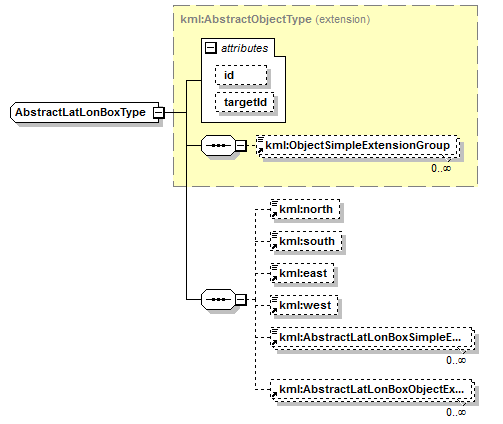
Task: Click the reference arrow icon on kml:south
Action: 275,246
